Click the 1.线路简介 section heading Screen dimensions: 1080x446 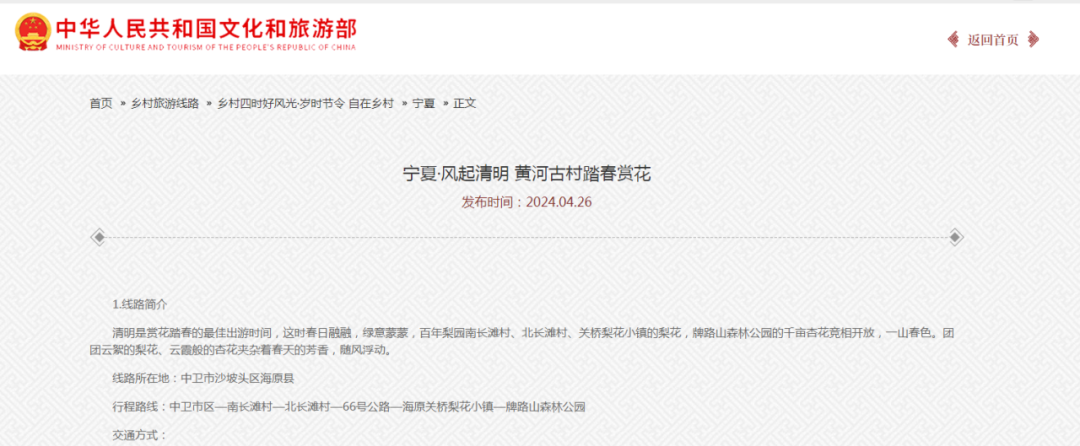coord(140,303)
